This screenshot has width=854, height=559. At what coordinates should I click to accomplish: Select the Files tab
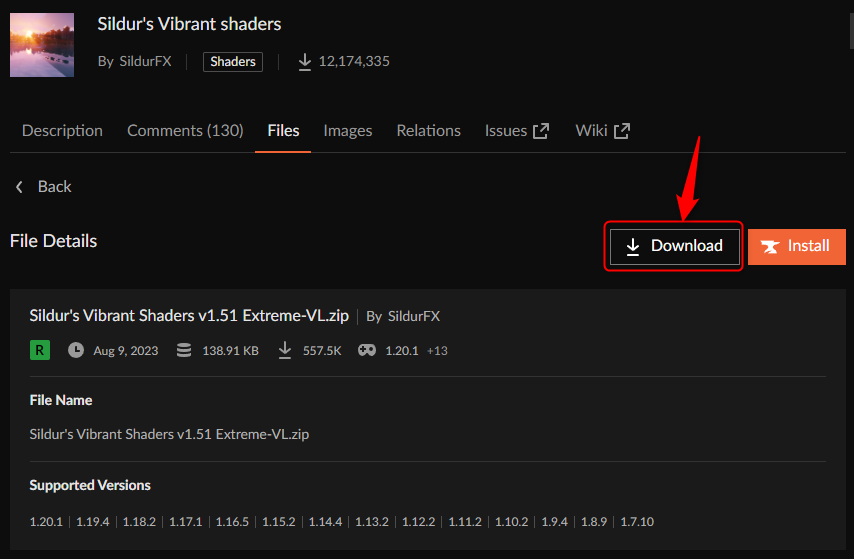pyautogui.click(x=283, y=131)
